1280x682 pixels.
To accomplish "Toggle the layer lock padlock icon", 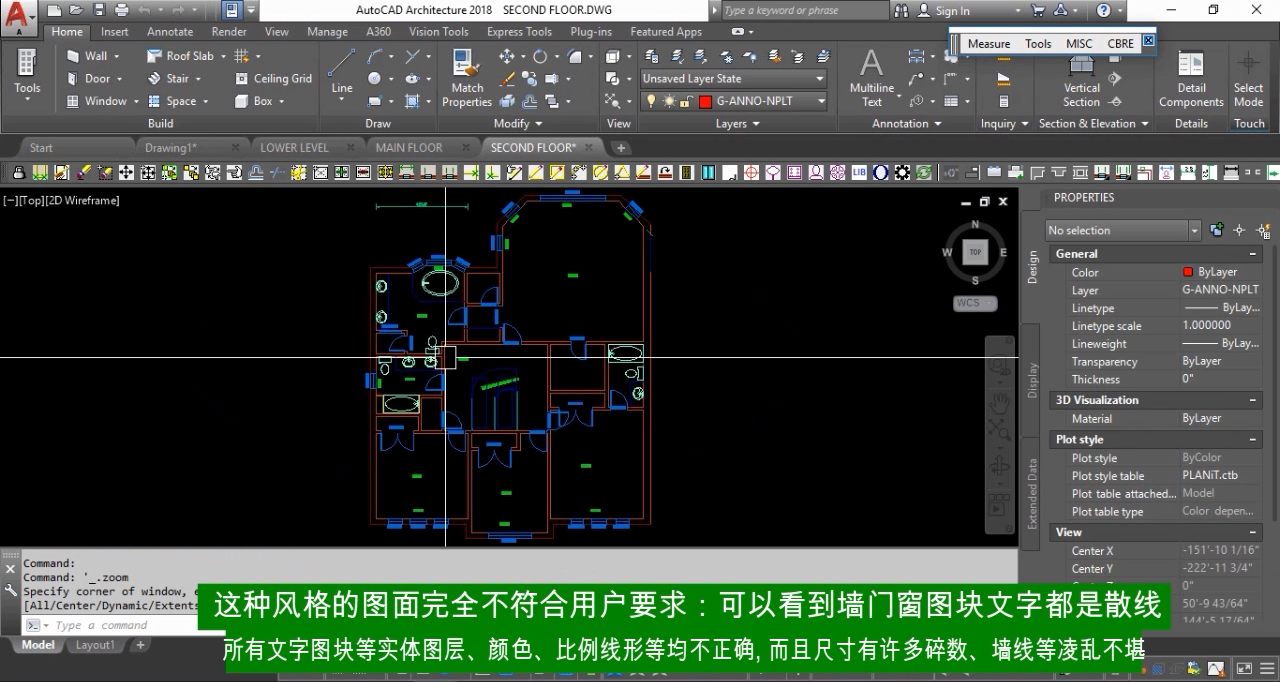I will (x=688, y=101).
